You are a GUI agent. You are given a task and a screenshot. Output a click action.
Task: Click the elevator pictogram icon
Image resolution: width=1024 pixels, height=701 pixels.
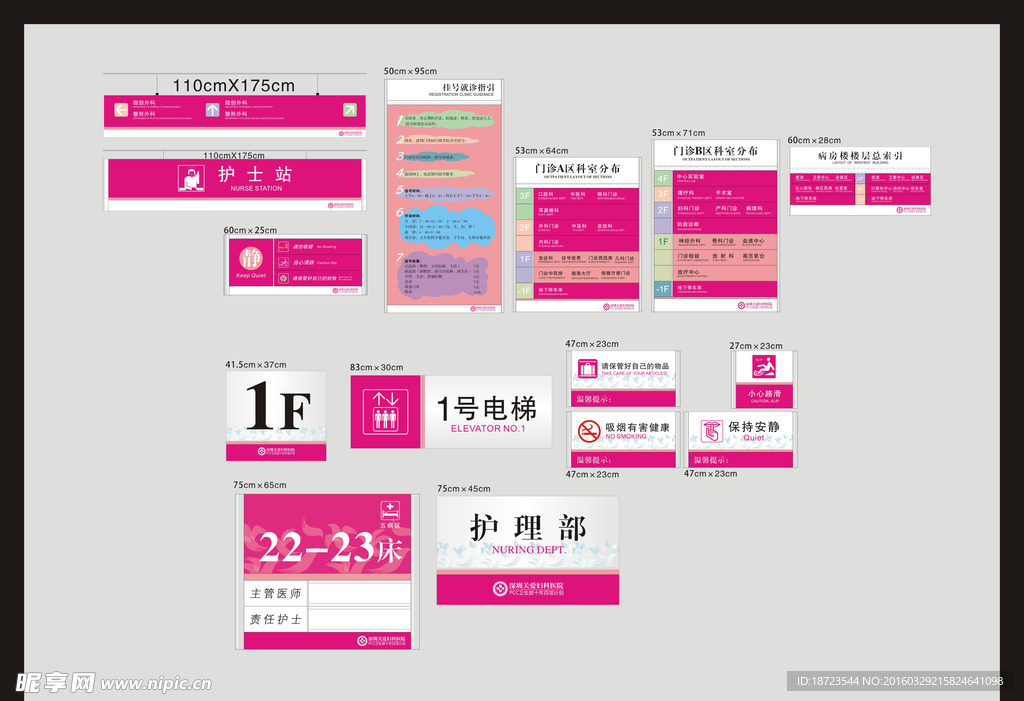click(385, 412)
